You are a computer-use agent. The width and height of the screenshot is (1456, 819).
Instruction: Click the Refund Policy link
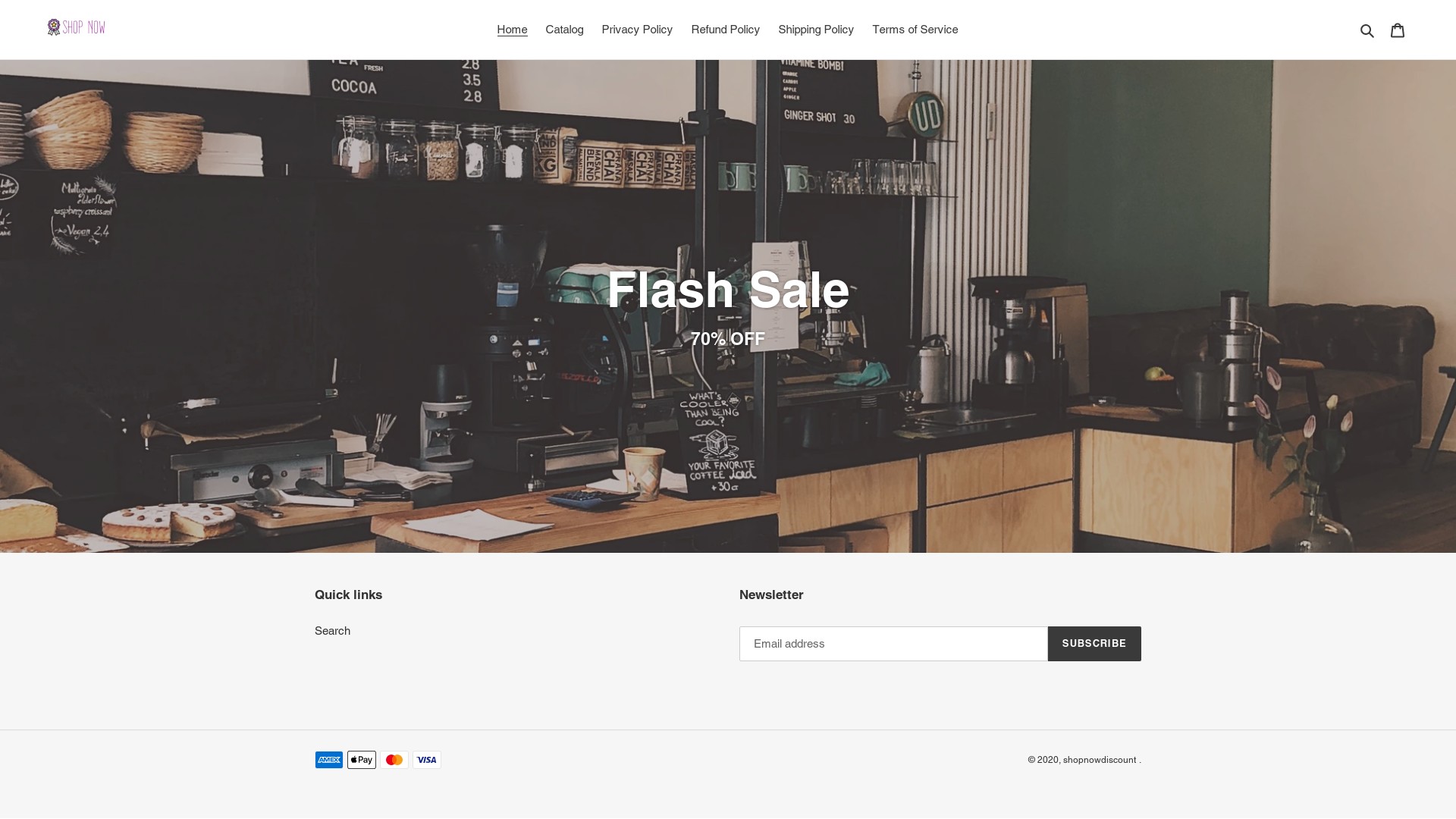pos(725,29)
